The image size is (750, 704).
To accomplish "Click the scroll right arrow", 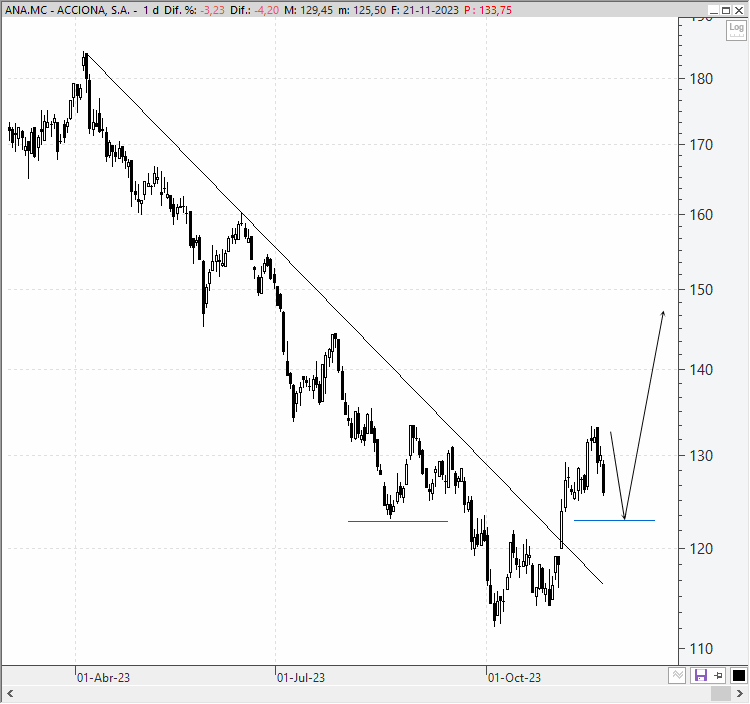I will [x=740, y=693].
